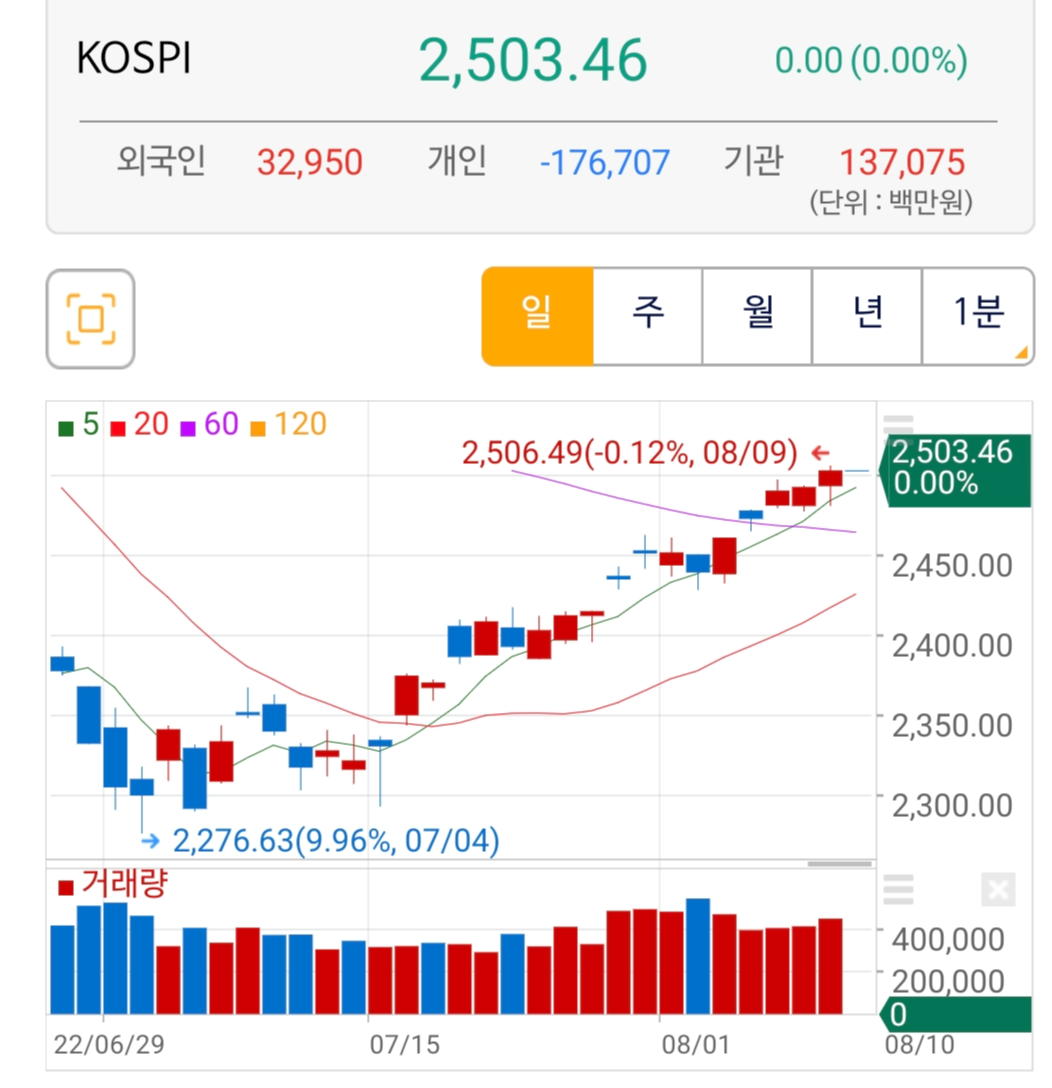Click the orange 120-day moving average legend

point(289,425)
